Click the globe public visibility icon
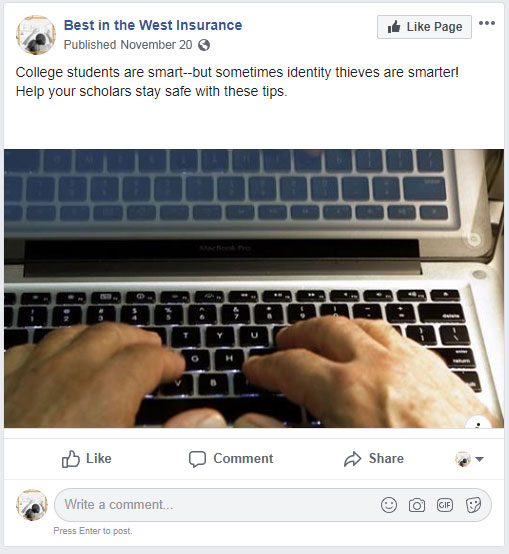Screen dimensions: 509x554 point(204,45)
